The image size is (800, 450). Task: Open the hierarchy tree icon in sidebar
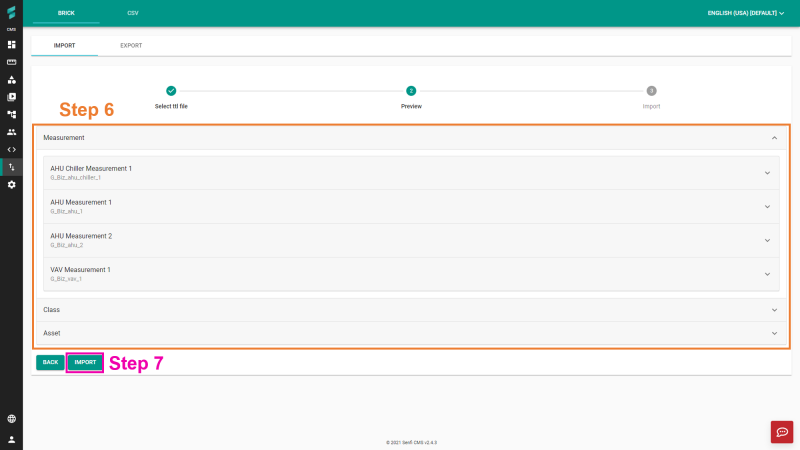(11, 114)
